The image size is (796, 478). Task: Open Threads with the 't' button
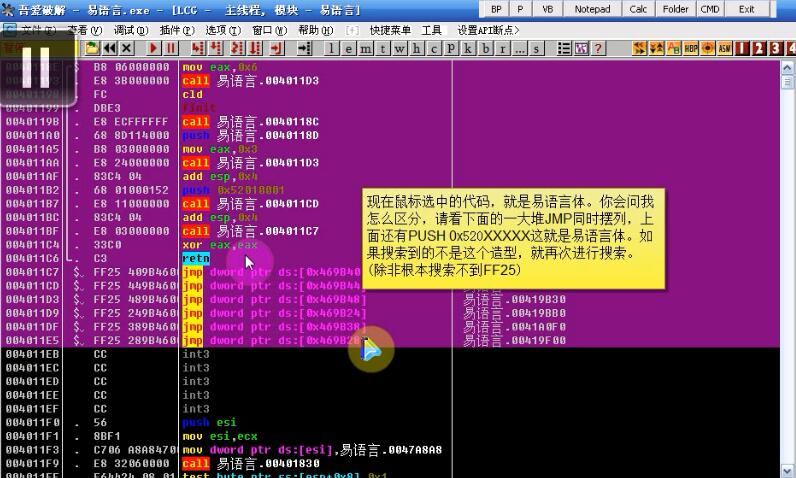[x=382, y=48]
